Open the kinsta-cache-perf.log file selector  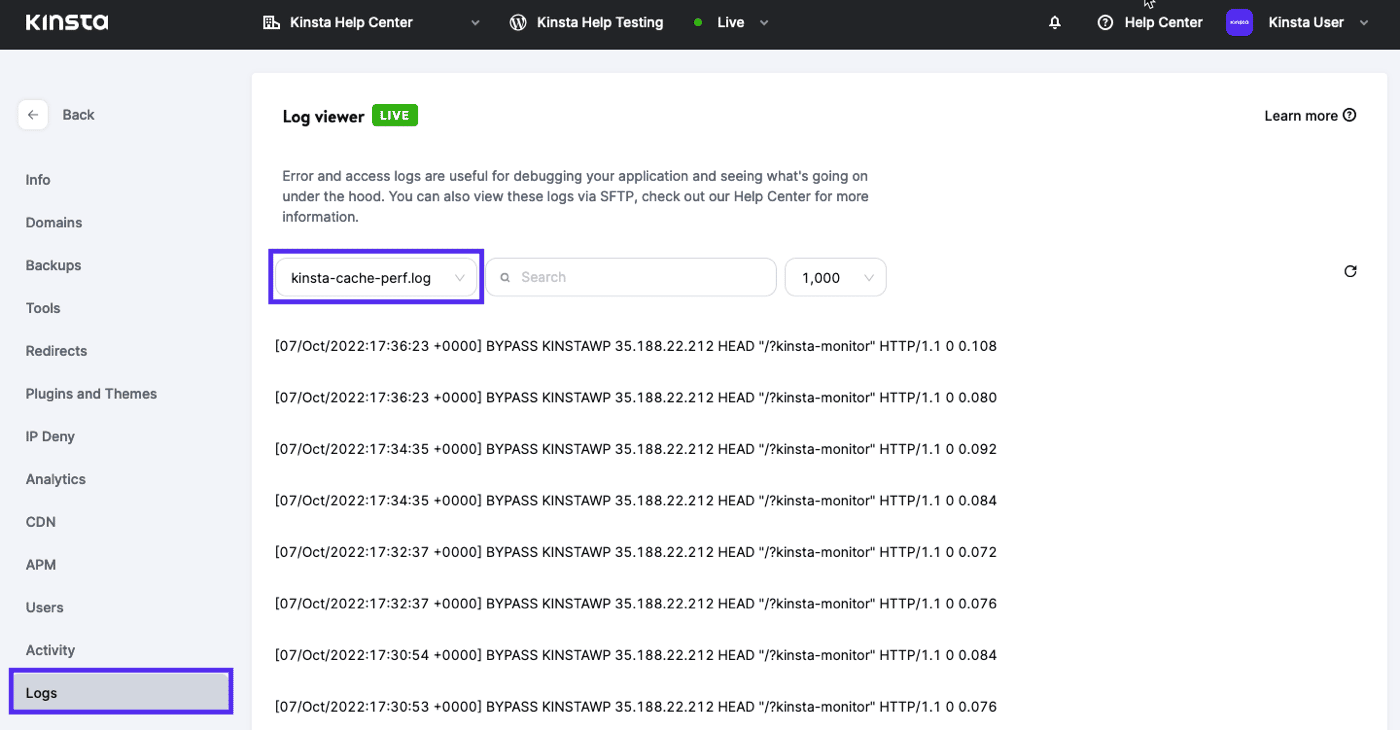click(x=375, y=277)
